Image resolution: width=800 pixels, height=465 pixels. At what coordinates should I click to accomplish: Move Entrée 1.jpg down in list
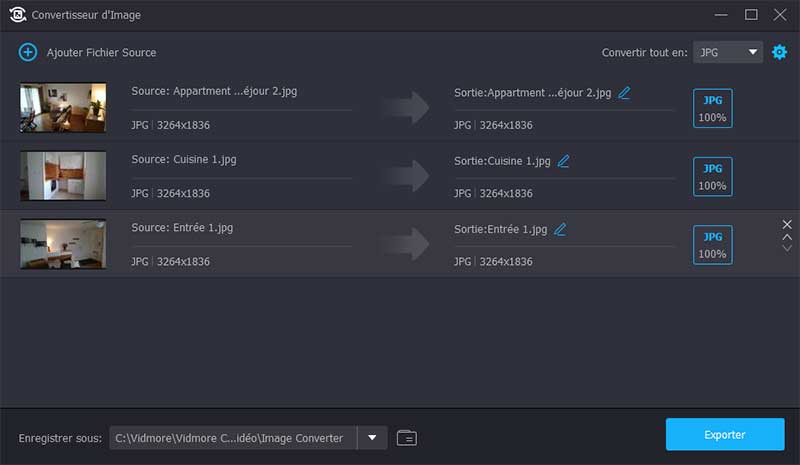pos(787,248)
